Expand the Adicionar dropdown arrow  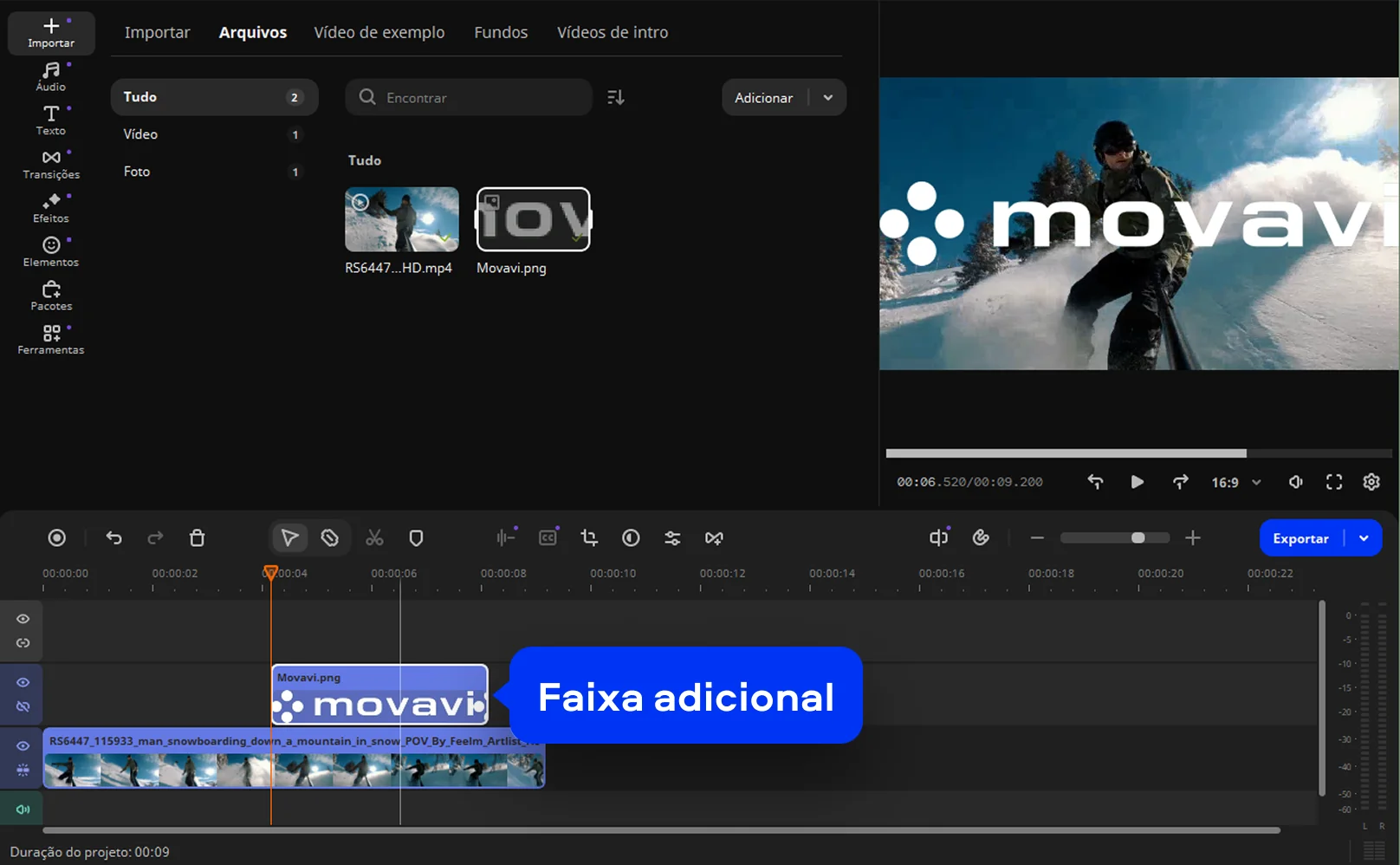click(828, 98)
